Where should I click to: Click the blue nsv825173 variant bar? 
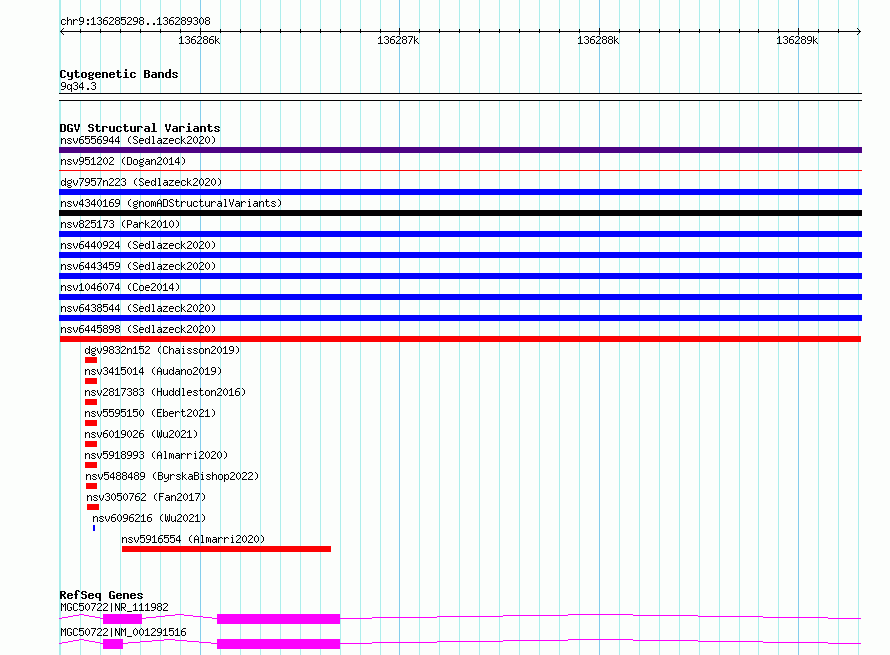click(460, 234)
